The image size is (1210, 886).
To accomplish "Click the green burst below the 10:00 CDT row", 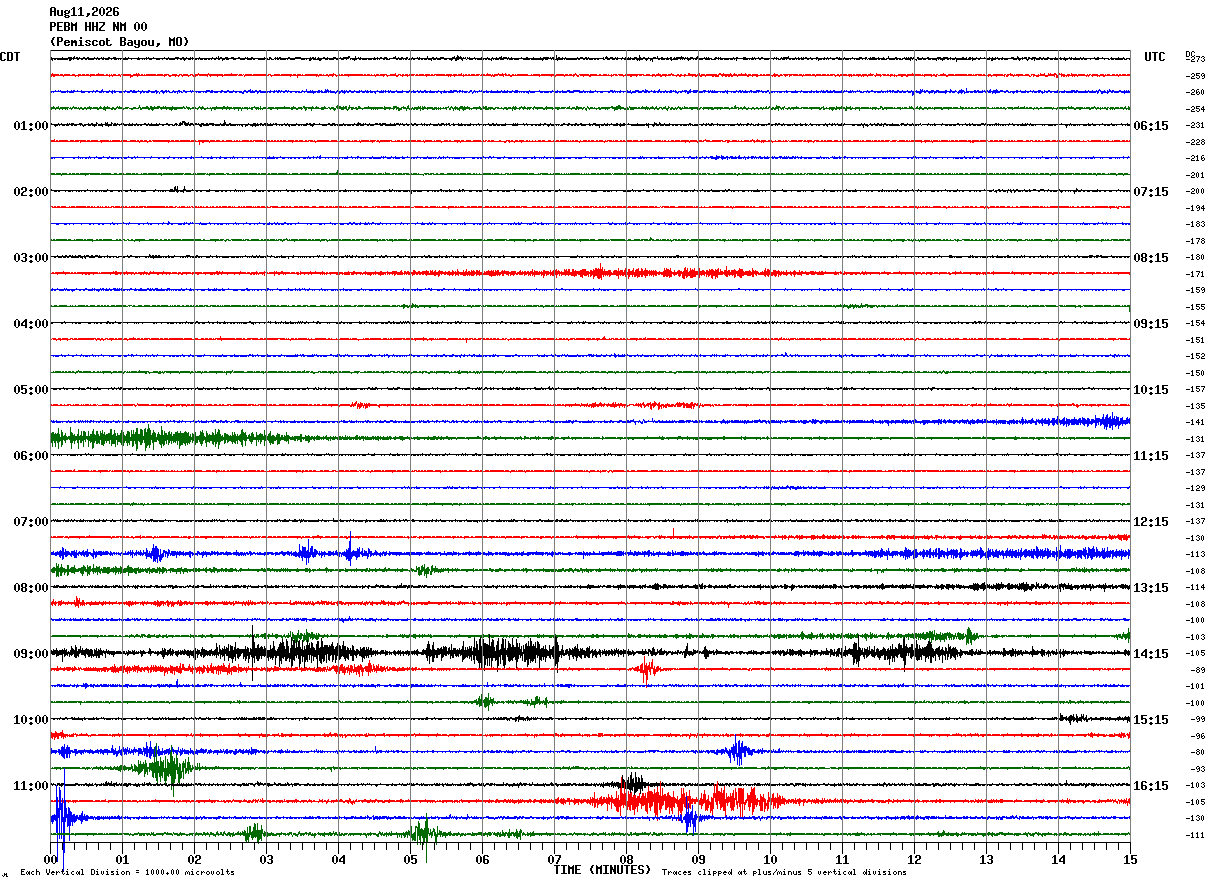I will click(x=160, y=768).
